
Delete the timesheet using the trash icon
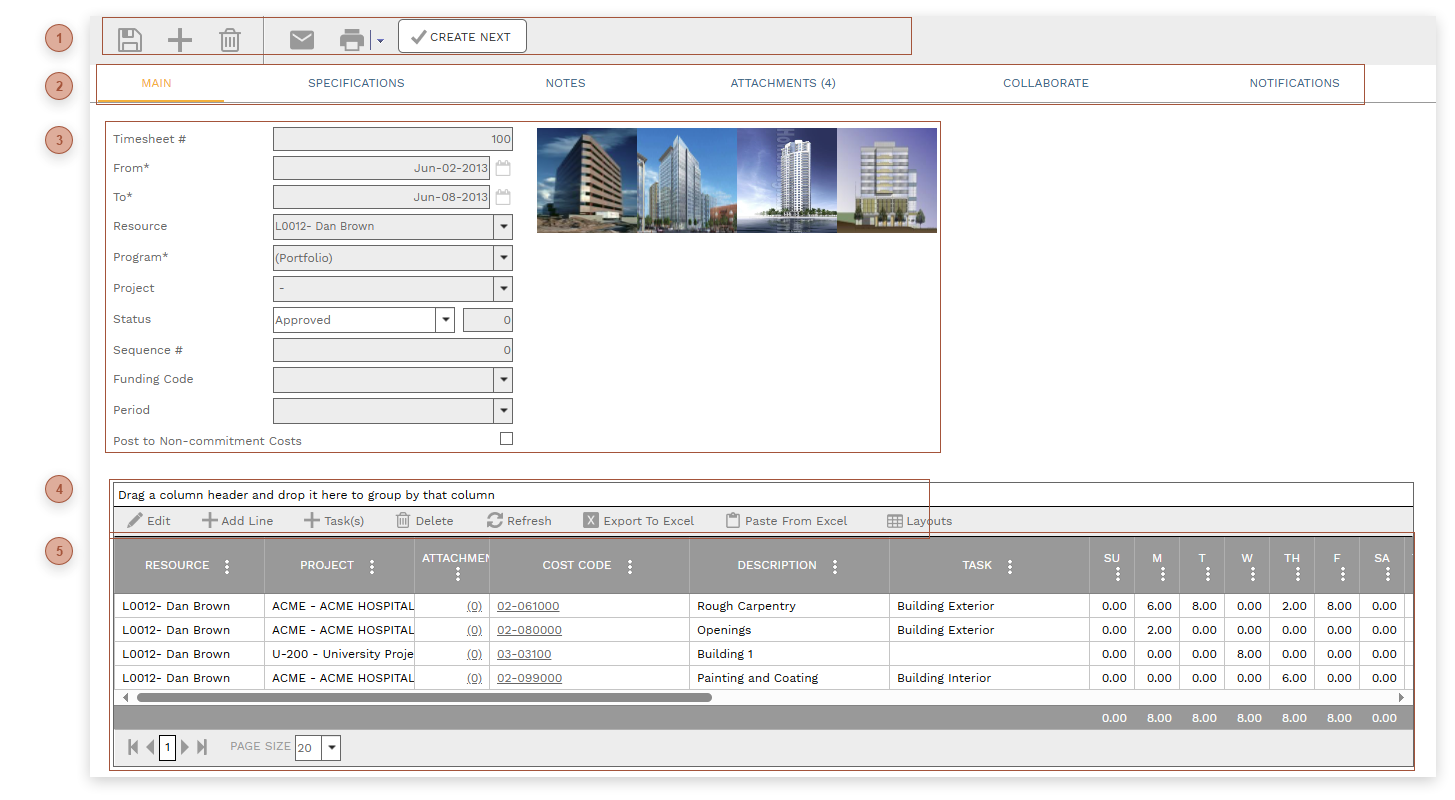(x=230, y=39)
